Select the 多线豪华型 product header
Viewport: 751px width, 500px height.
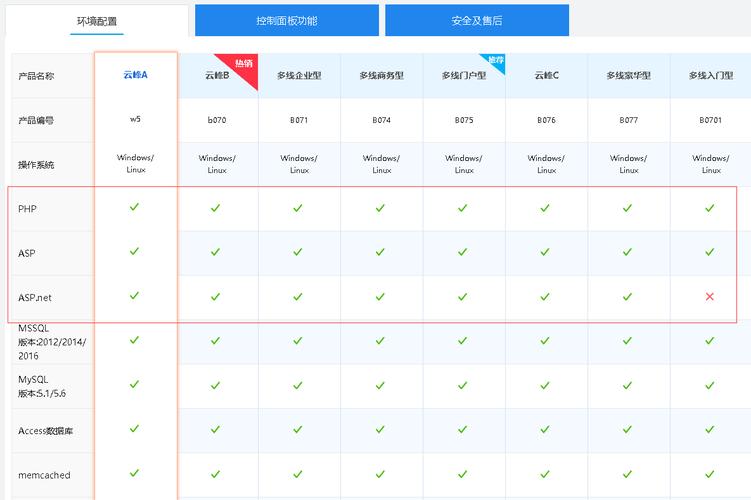pos(628,75)
